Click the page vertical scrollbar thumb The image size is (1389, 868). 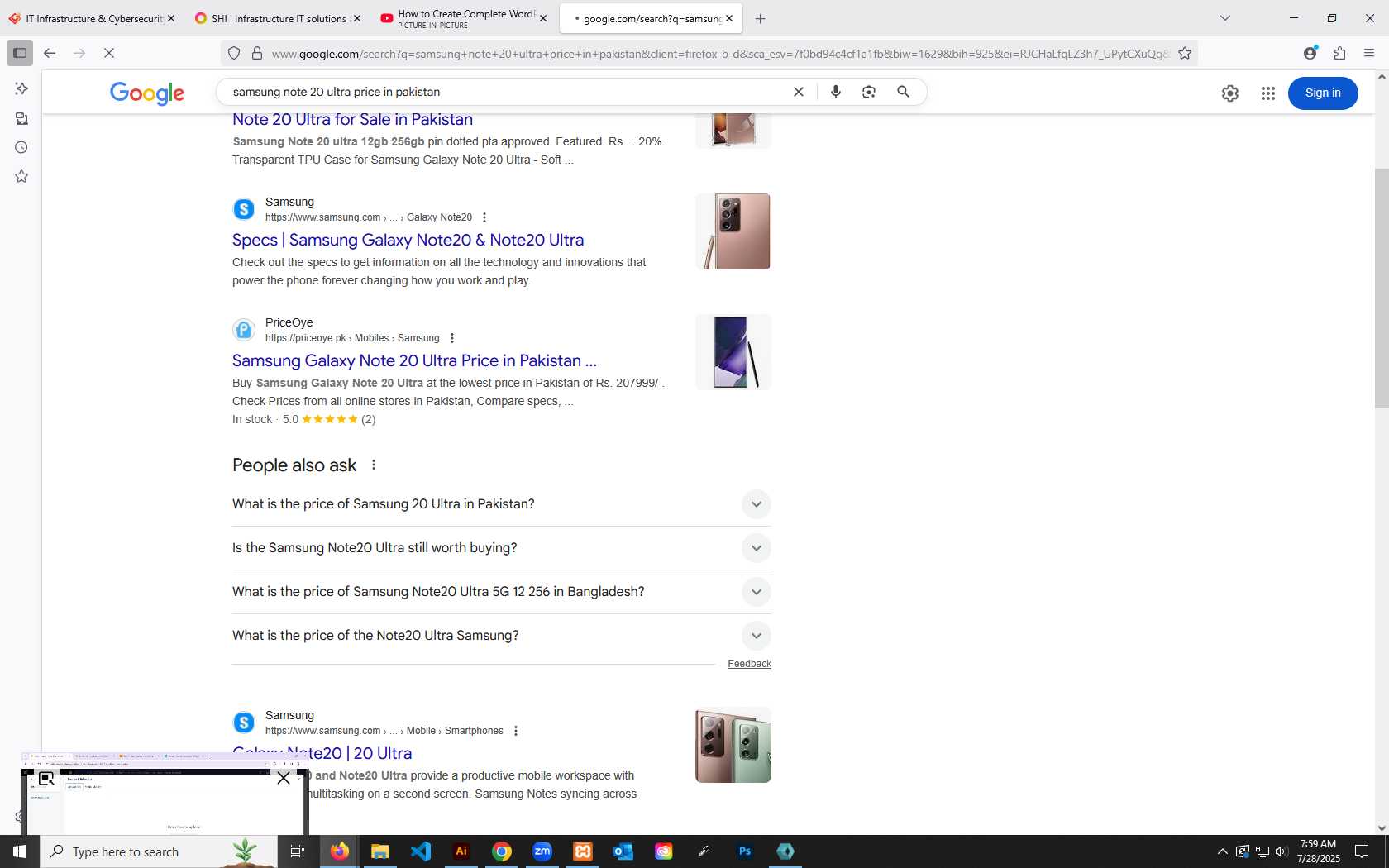[1382, 288]
